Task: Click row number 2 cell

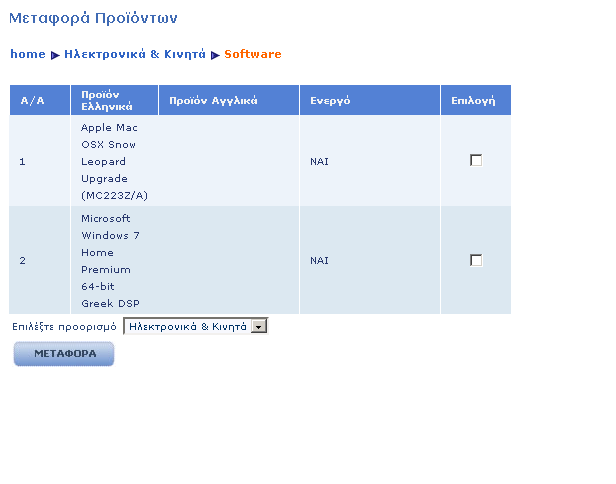Action: [40, 260]
